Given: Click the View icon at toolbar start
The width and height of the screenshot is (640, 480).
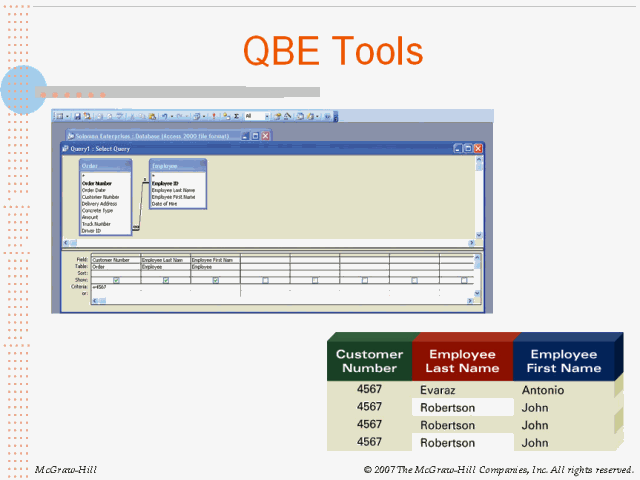Looking at the screenshot, I should tap(59, 117).
